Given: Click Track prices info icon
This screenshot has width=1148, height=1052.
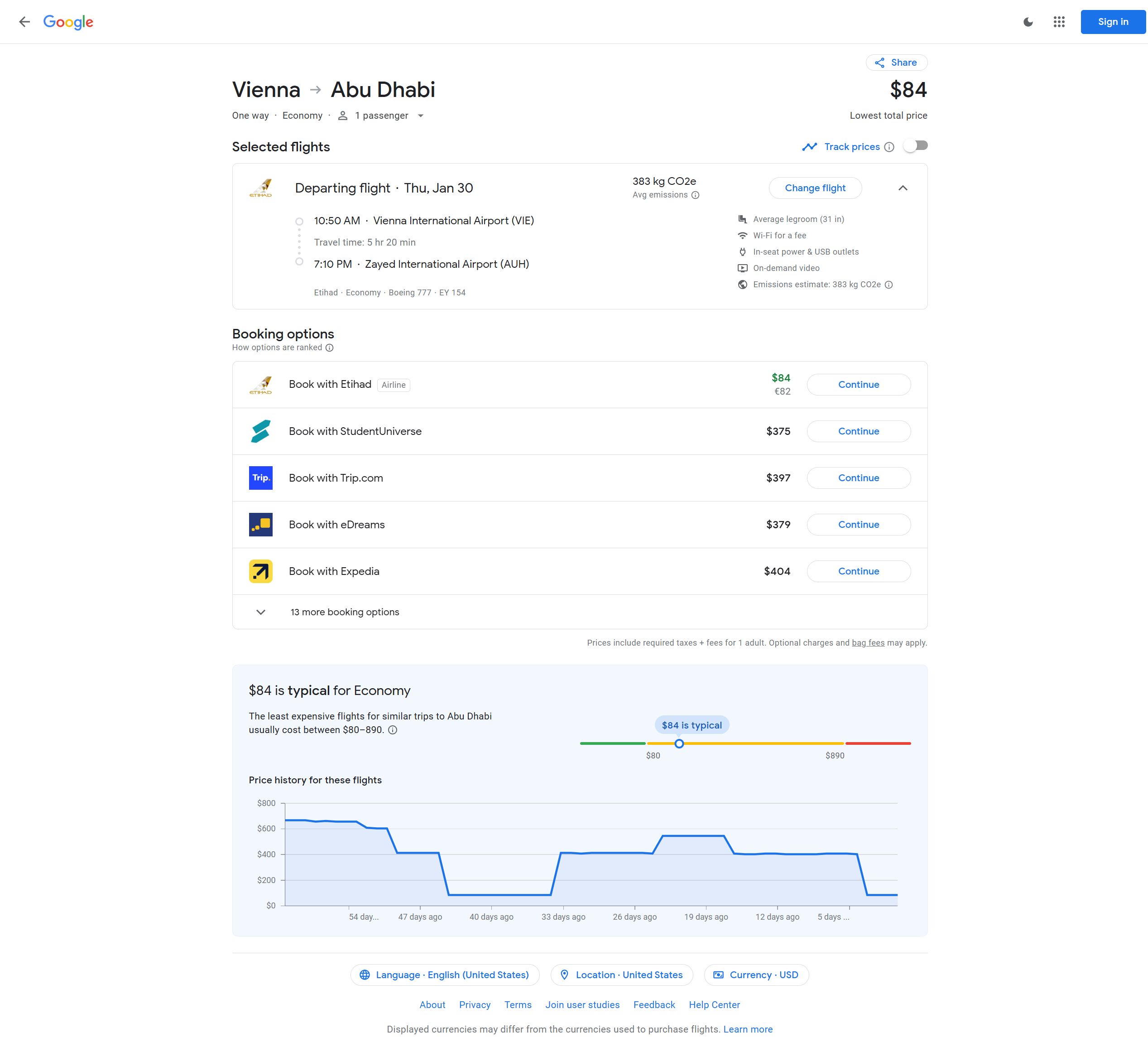Looking at the screenshot, I should point(889,147).
